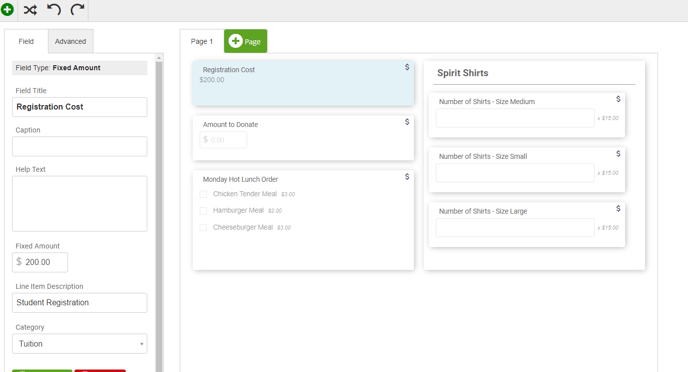Click dollar icon on Registration Cost card
688x372 pixels.
407,67
